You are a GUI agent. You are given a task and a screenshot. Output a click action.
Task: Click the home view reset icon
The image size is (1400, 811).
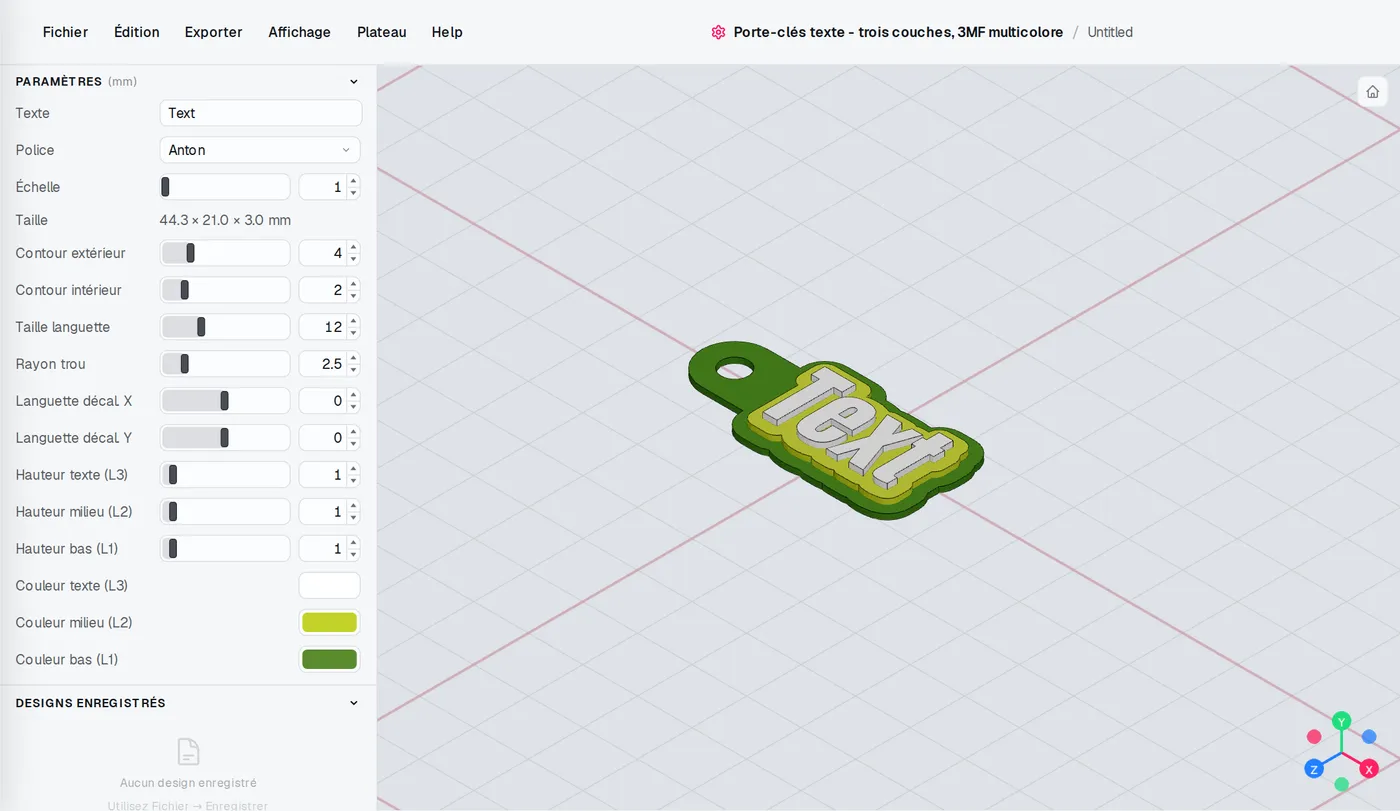pyautogui.click(x=1372, y=92)
